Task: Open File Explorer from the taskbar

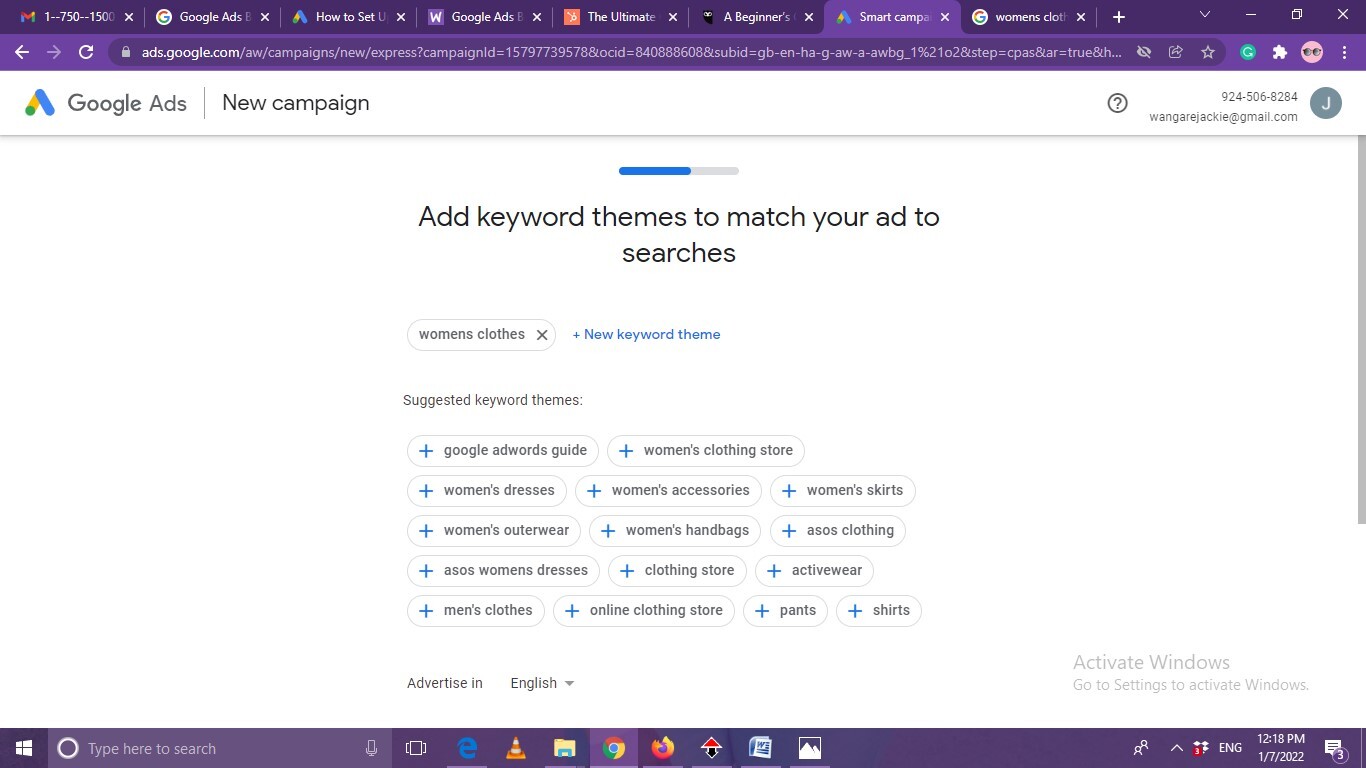Action: (x=565, y=748)
